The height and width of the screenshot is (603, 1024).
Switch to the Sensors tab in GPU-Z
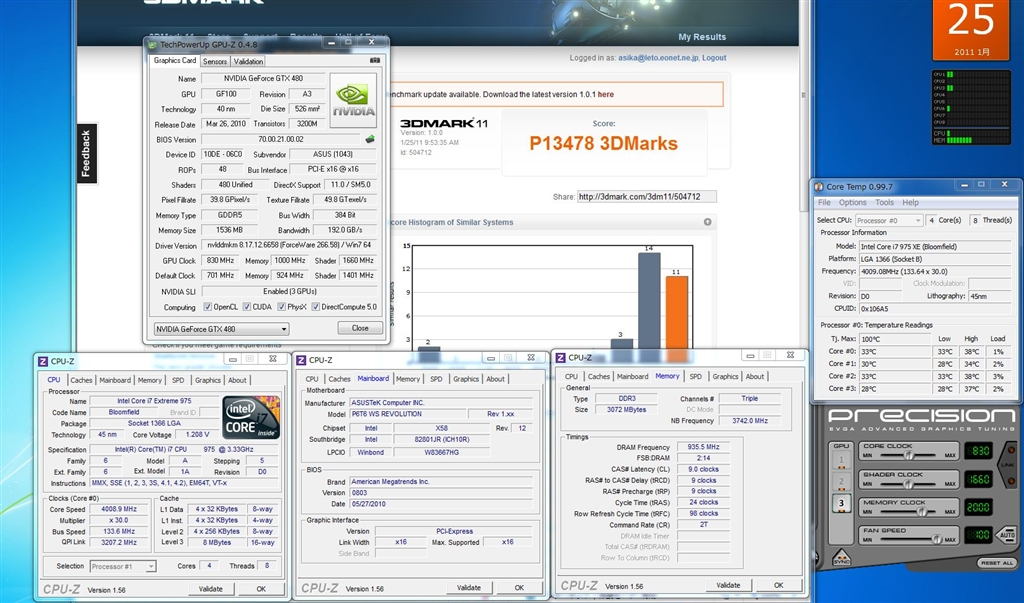tap(215, 61)
